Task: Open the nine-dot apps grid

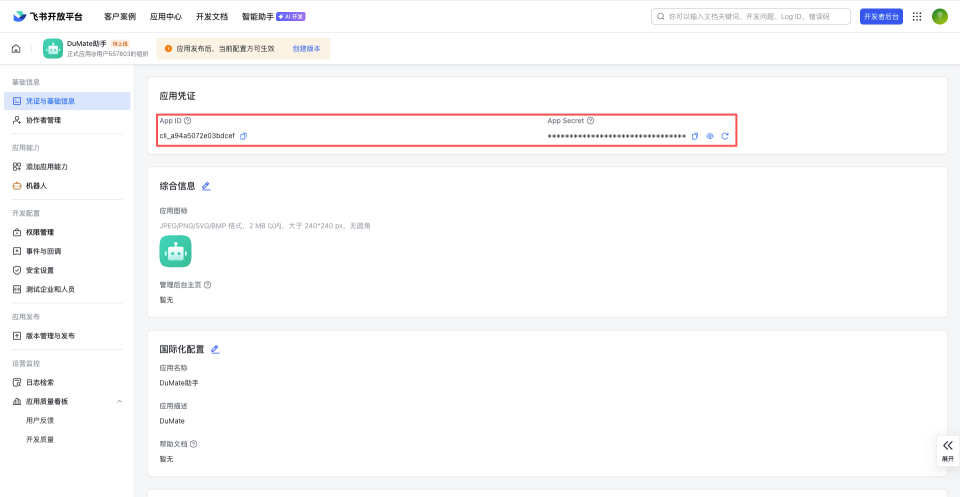Action: [917, 16]
